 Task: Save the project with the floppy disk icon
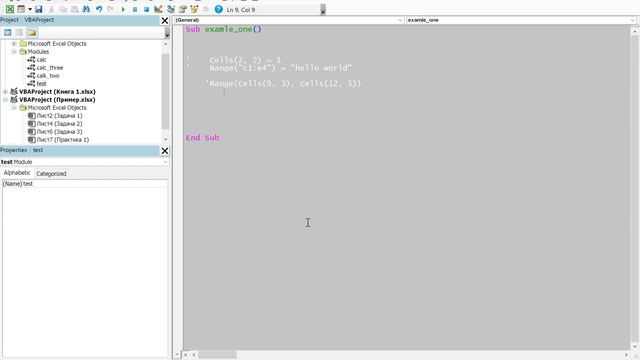pos(39,9)
